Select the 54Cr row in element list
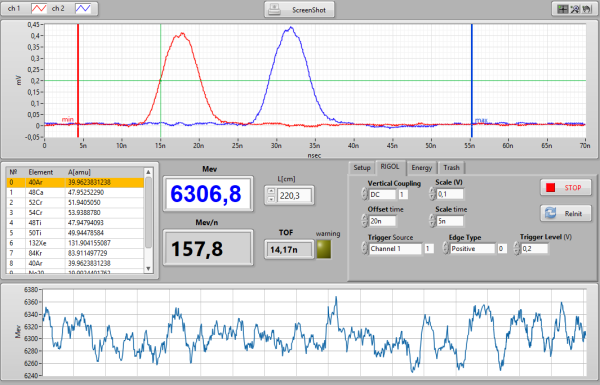The height and width of the screenshot is (385, 600). pos(75,212)
